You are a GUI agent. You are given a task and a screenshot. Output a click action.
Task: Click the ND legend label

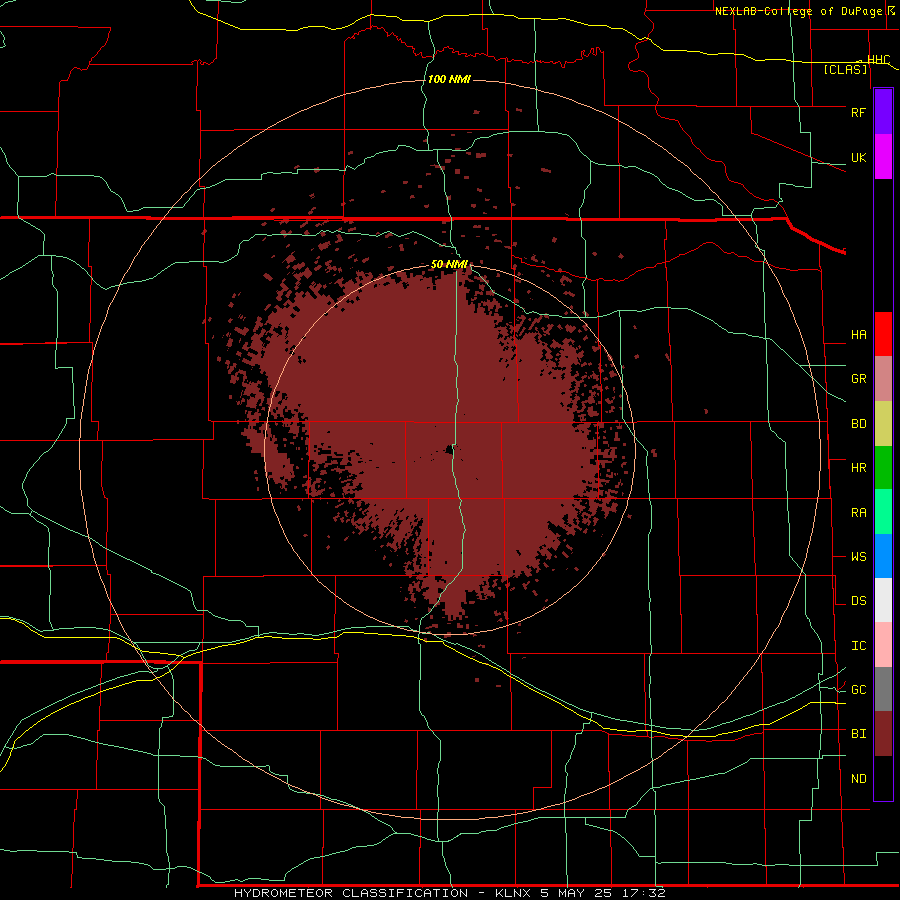click(x=858, y=779)
